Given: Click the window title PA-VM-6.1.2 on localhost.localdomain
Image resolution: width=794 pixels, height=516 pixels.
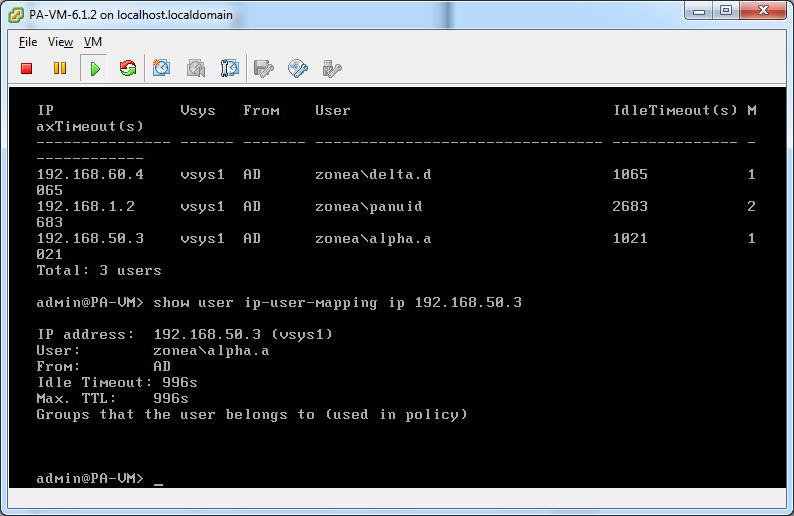Looking at the screenshot, I should [131, 15].
